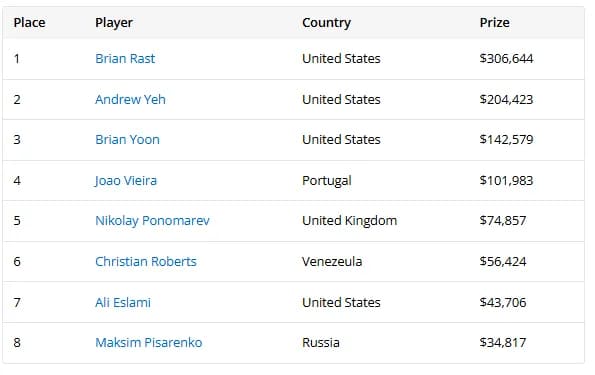Viewport: 595px width, 375px height.
Task: Click the $101,983 prize amount
Action: (x=506, y=181)
